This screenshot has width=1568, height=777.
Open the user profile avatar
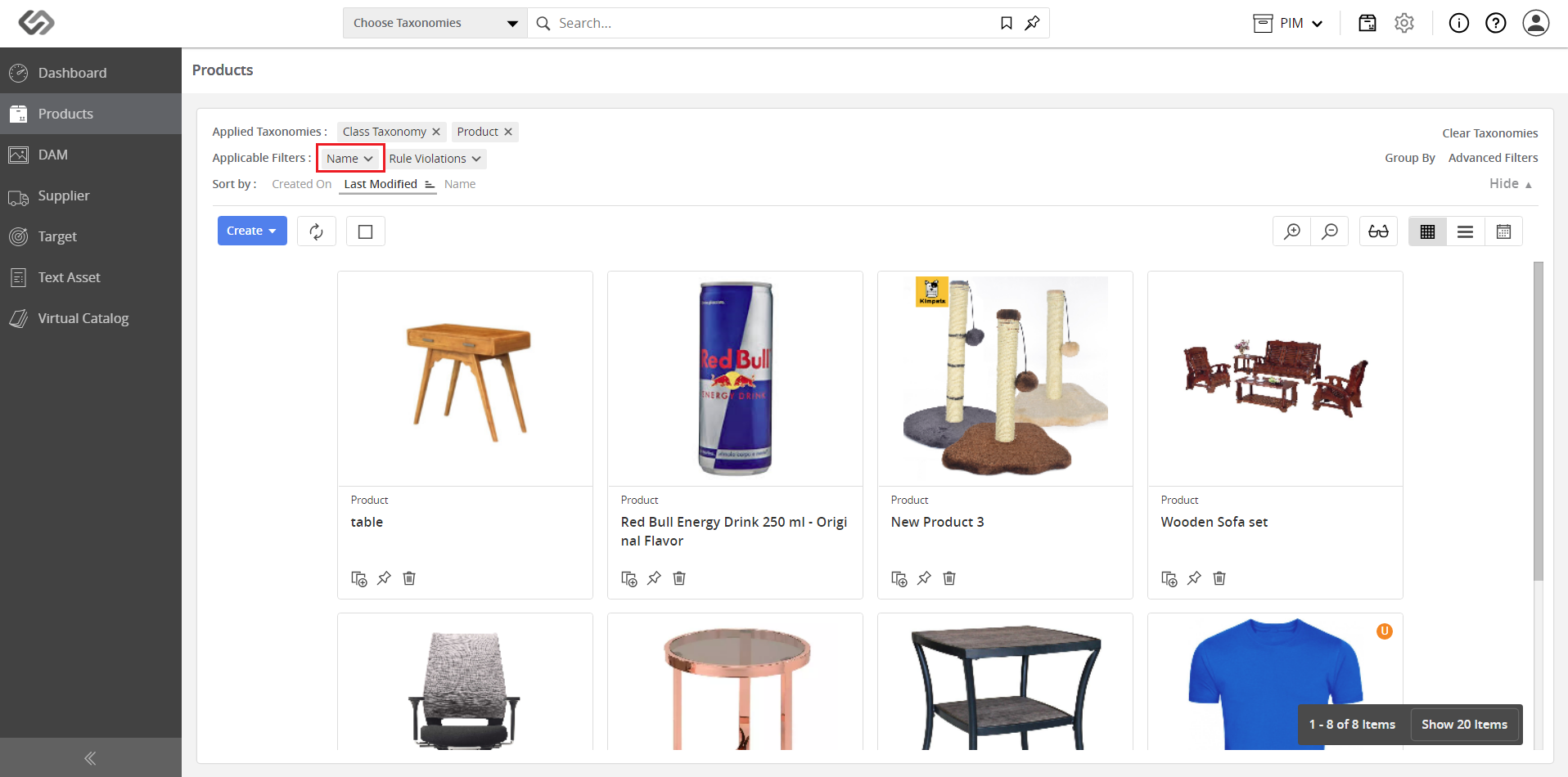(x=1536, y=23)
